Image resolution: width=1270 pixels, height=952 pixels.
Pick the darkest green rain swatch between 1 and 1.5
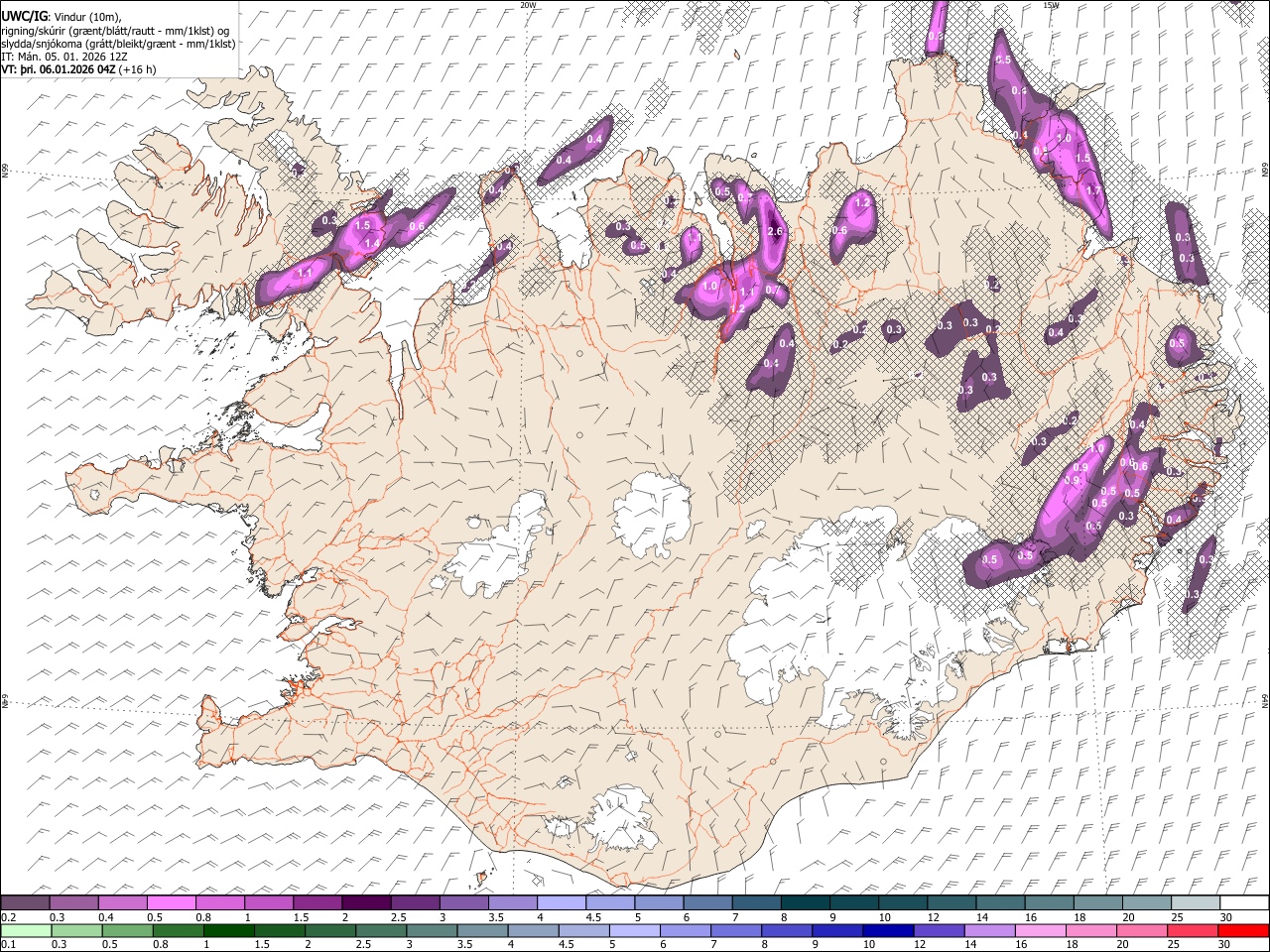(x=229, y=930)
